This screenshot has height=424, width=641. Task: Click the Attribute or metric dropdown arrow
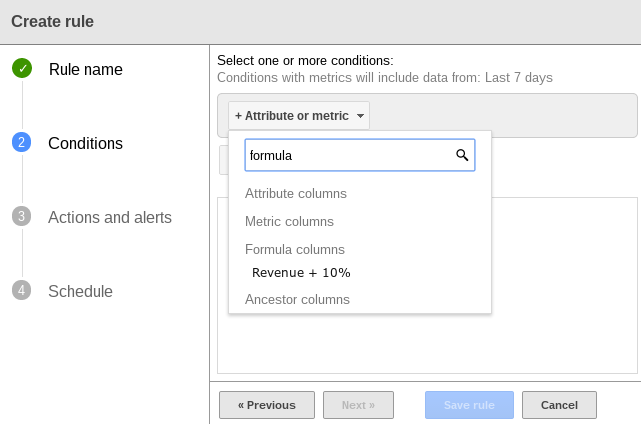[x=360, y=116]
